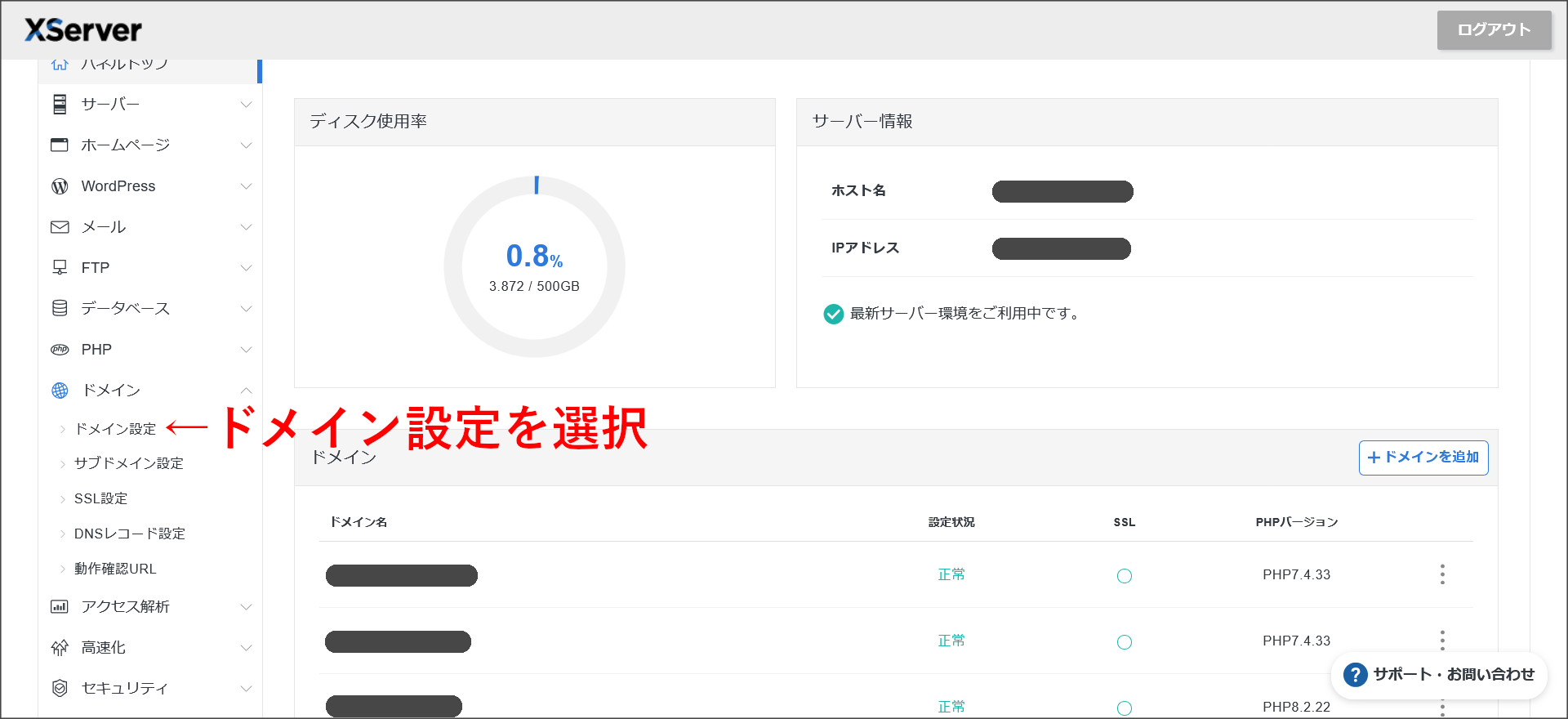Viewport: 1568px width, 719px height.
Task: Click the speed-up rocket icon
Action: pyautogui.click(x=60, y=648)
